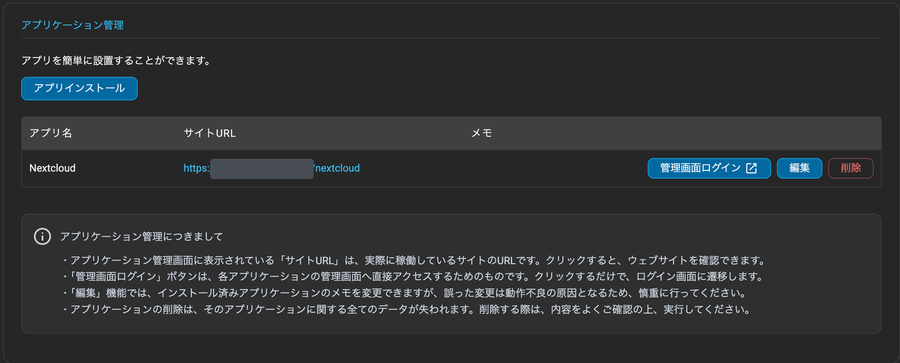Click the アプリ名 column header
The width and height of the screenshot is (900, 363).
(x=51, y=133)
